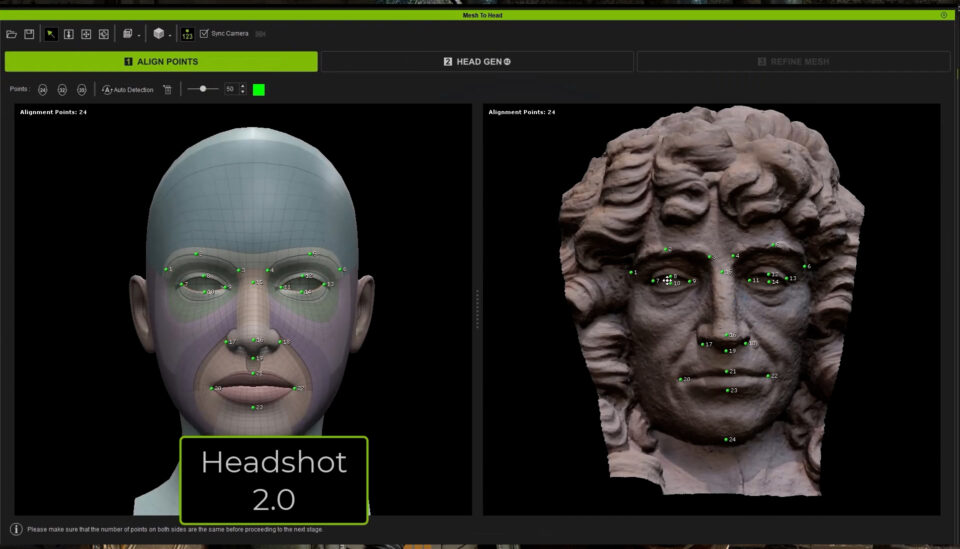Viewport: 960px width, 549px height.
Task: Switch to the HEAD GEN tab
Action: (476, 62)
